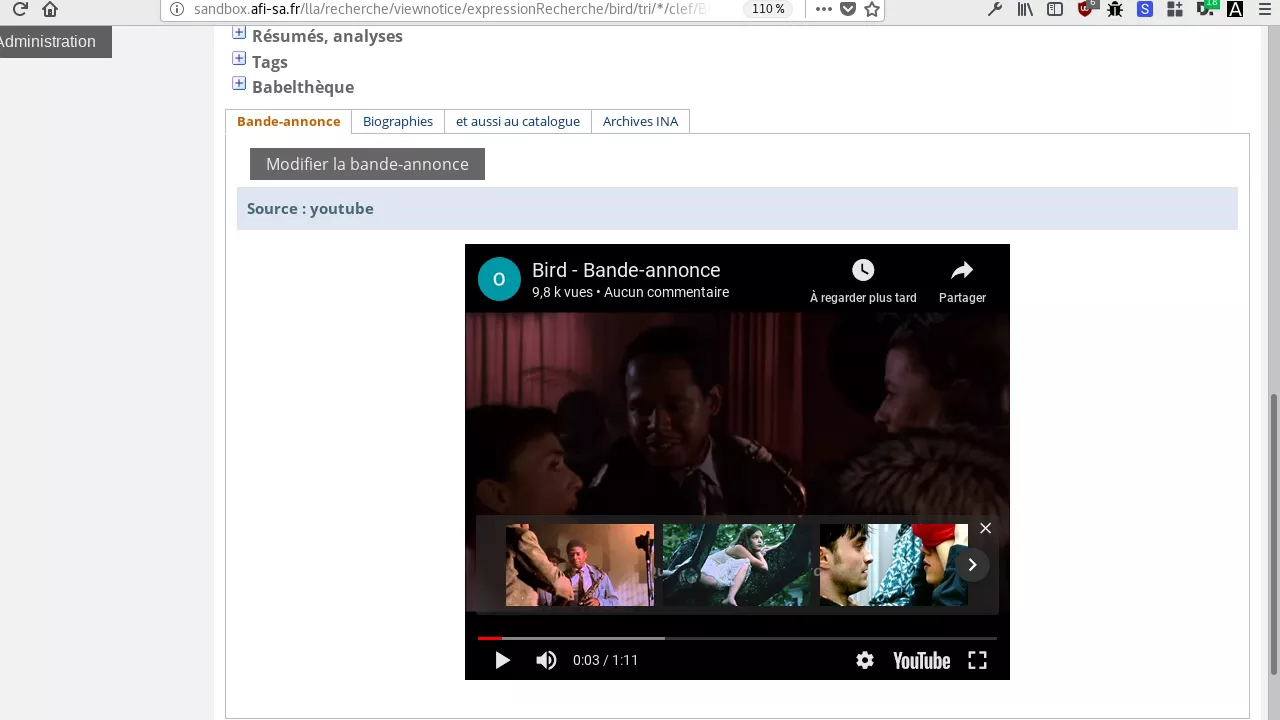Go to the browser home page
The height and width of the screenshot is (720, 1280).
[x=50, y=9]
